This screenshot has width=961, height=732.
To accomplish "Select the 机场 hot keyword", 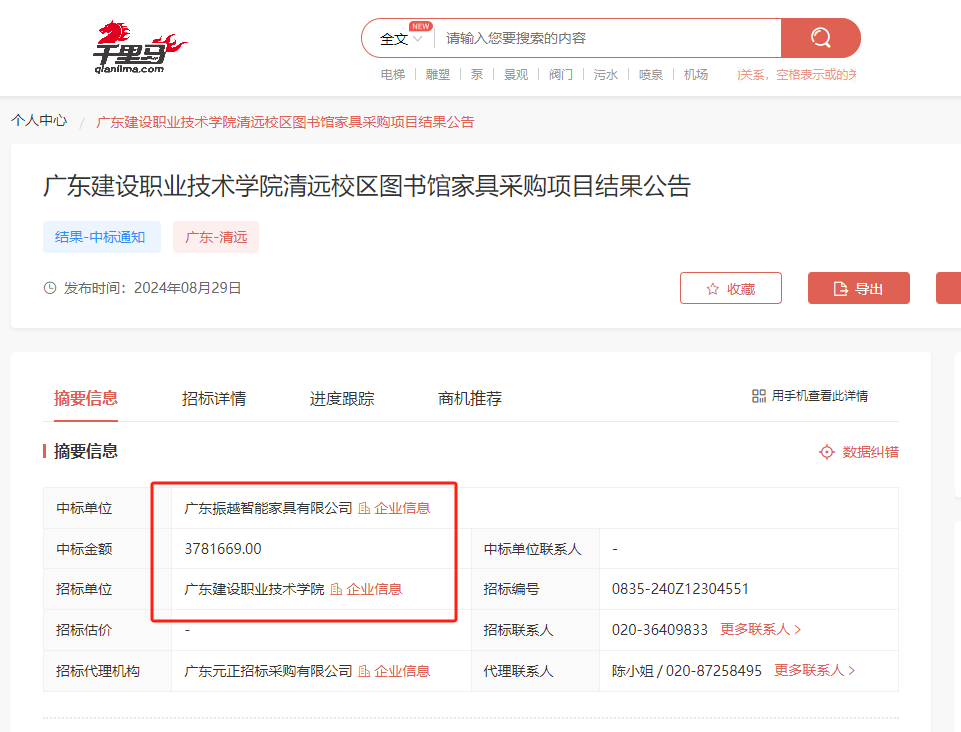I will click(696, 75).
